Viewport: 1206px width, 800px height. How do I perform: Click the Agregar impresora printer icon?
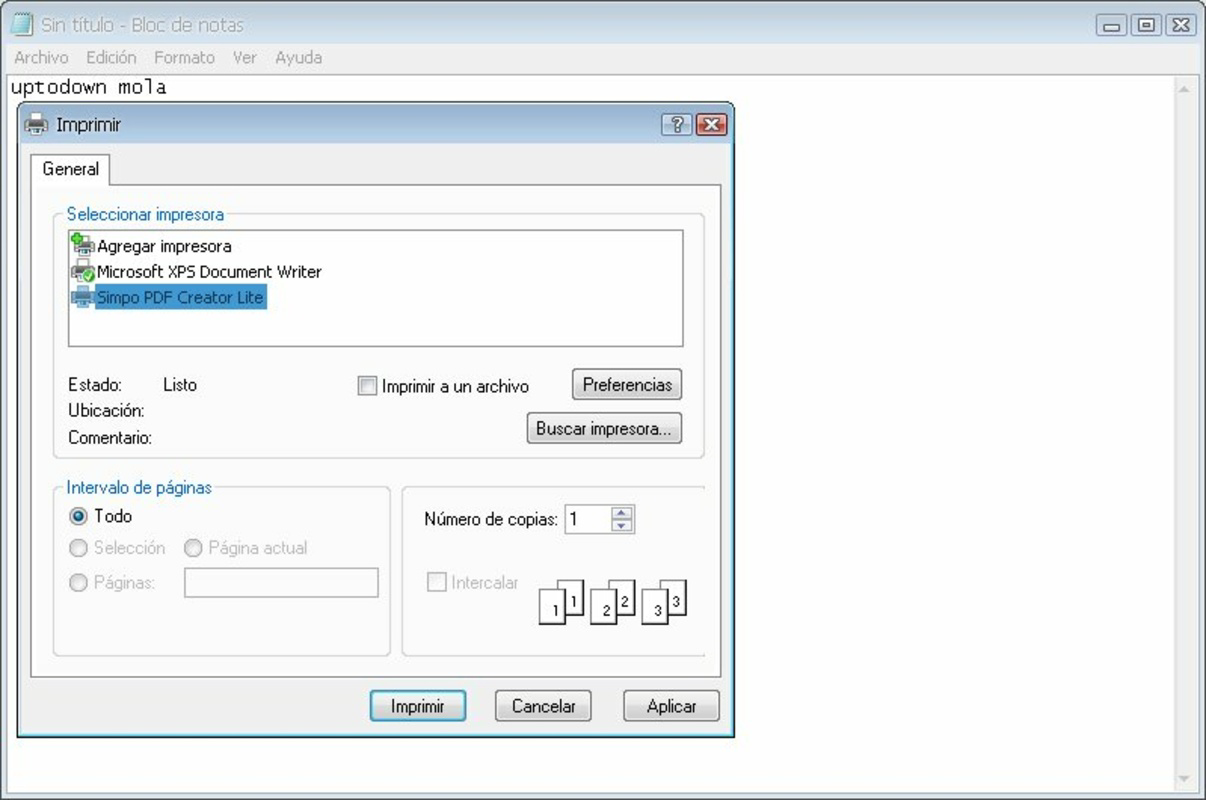tap(83, 244)
